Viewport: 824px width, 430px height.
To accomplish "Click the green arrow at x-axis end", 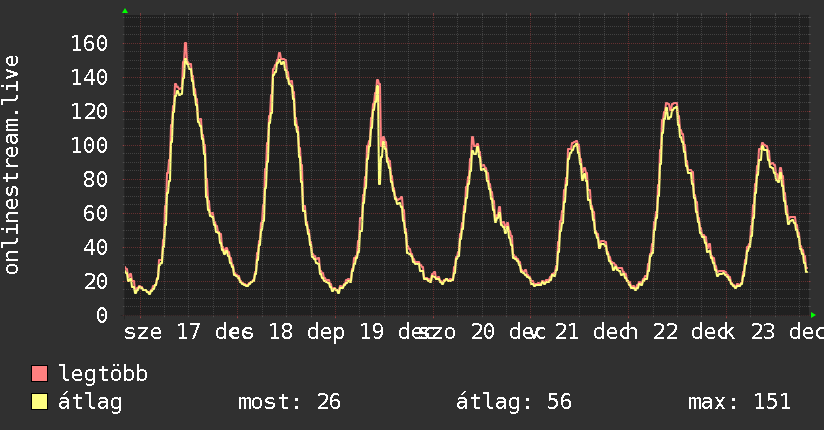I will click(x=813, y=315).
